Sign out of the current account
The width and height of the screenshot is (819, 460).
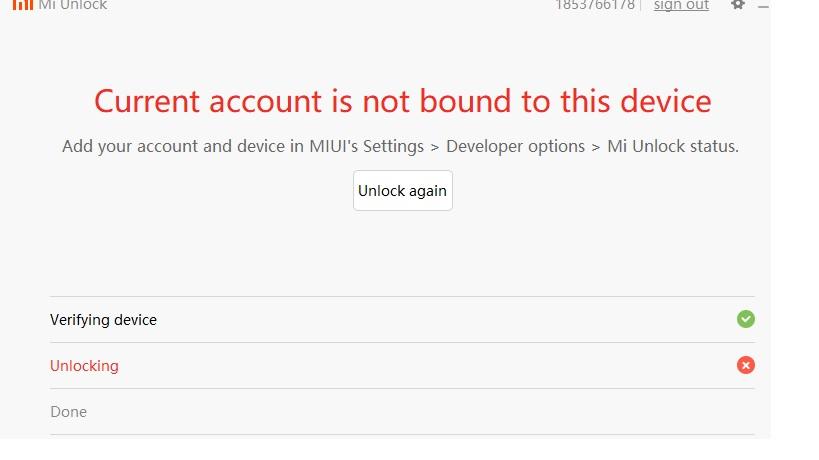click(x=681, y=5)
